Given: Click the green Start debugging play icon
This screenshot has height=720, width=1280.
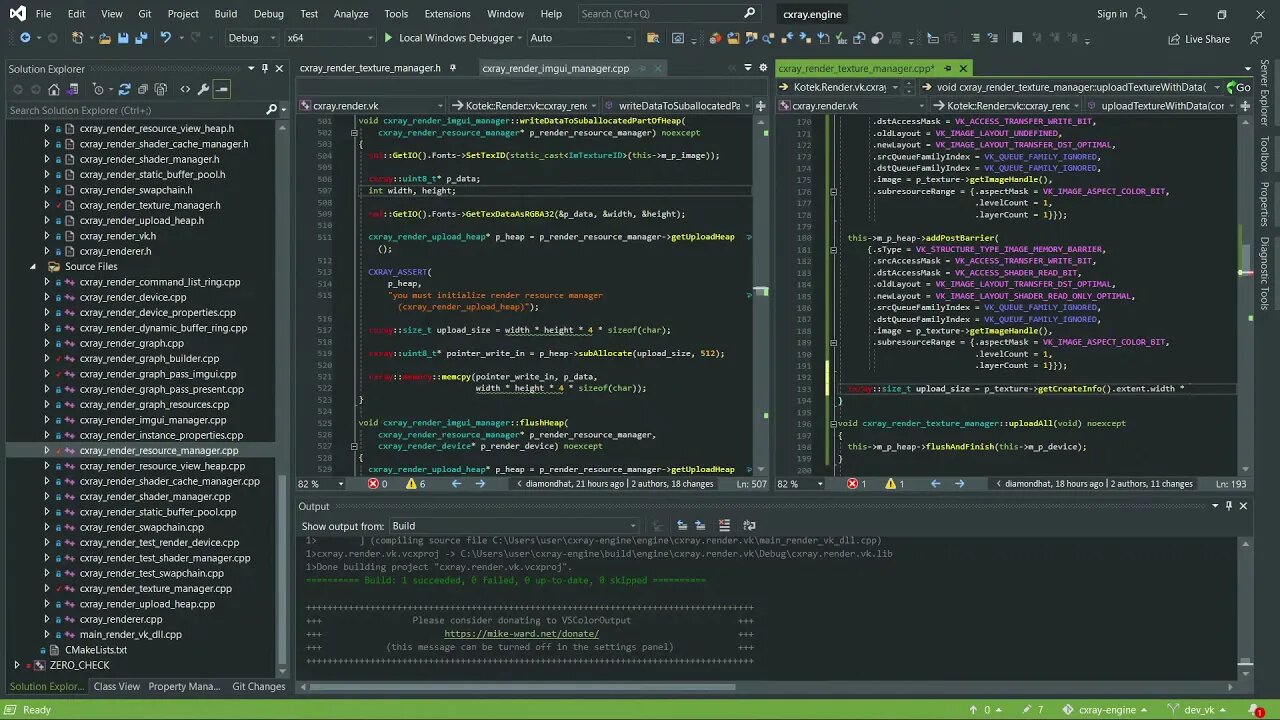Looking at the screenshot, I should tap(388, 38).
